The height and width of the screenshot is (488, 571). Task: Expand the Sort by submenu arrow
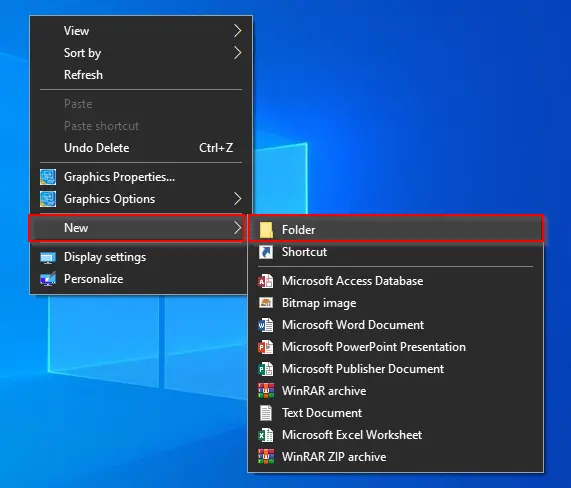pyautogui.click(x=237, y=53)
